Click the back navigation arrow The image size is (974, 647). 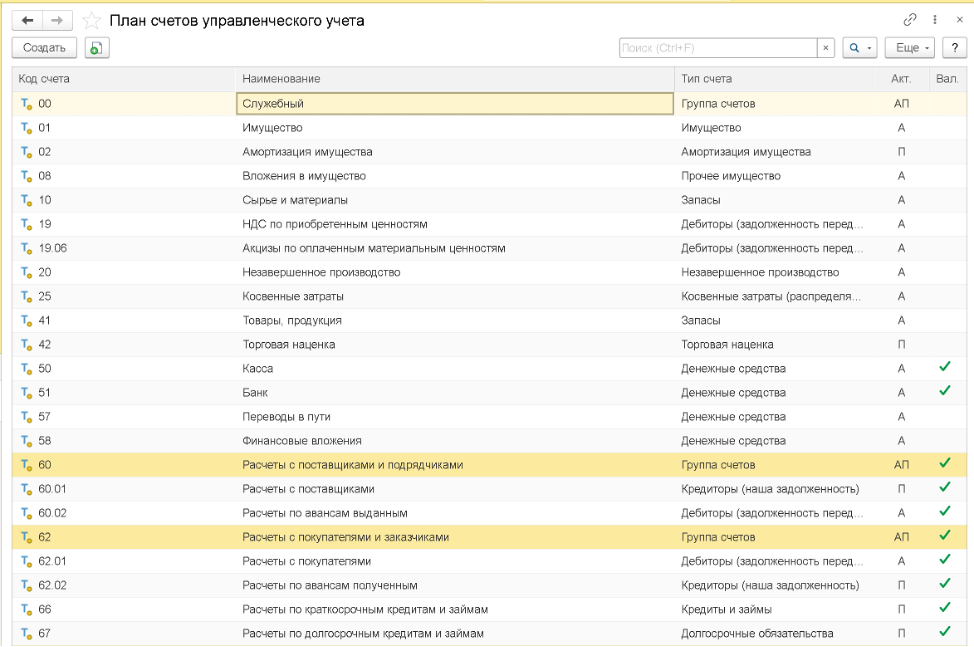(27, 20)
